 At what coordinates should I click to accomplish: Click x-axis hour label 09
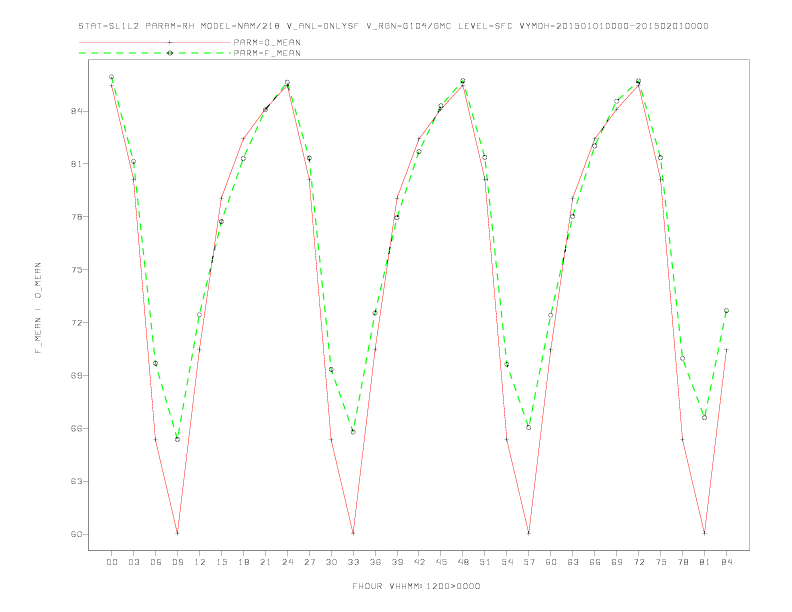tap(177, 562)
